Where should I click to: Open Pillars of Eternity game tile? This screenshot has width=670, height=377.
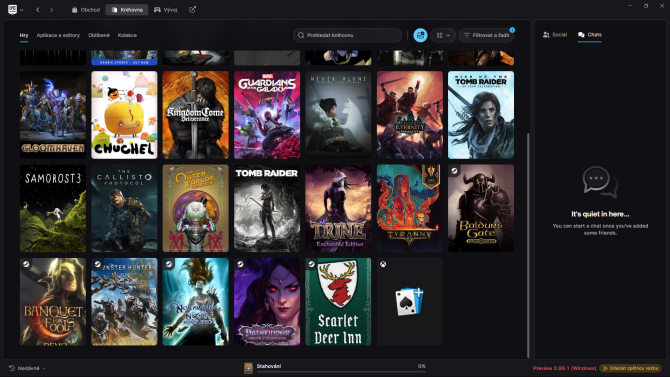point(410,115)
